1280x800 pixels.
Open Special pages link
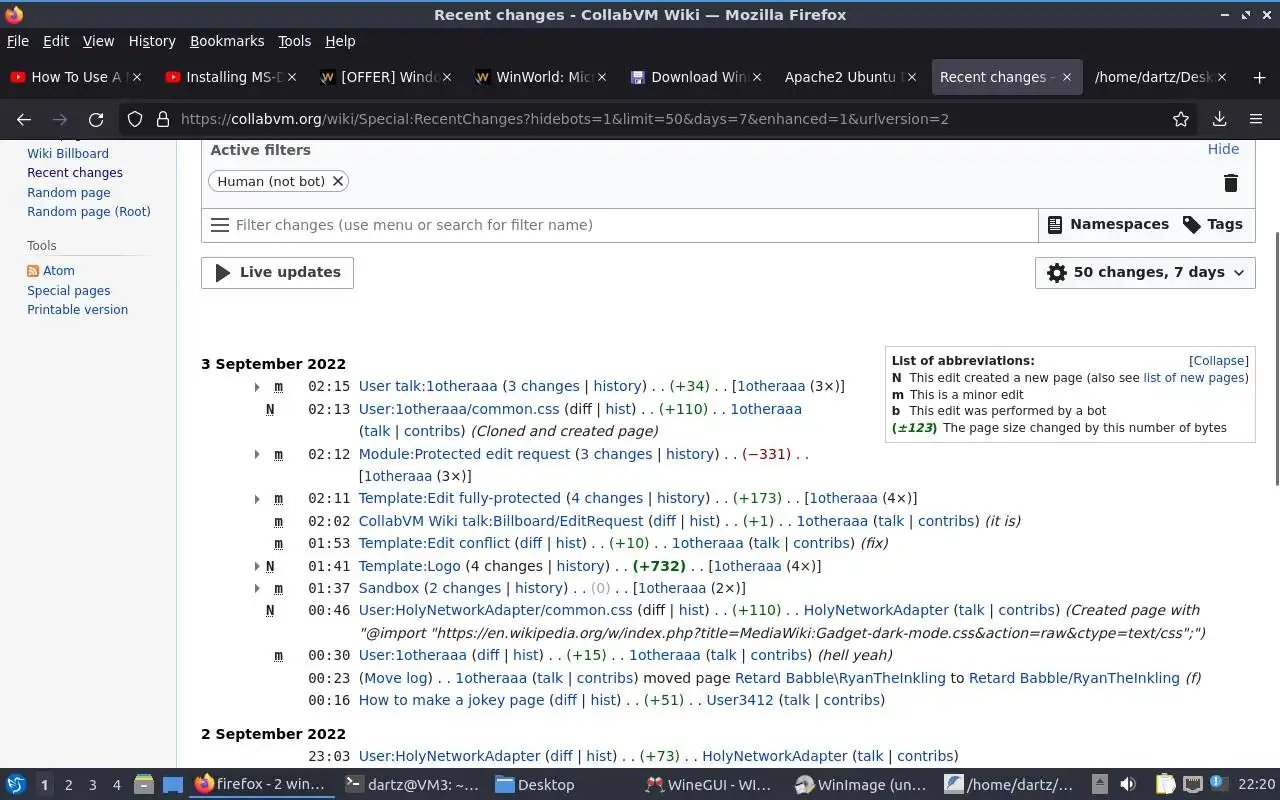[69, 291]
